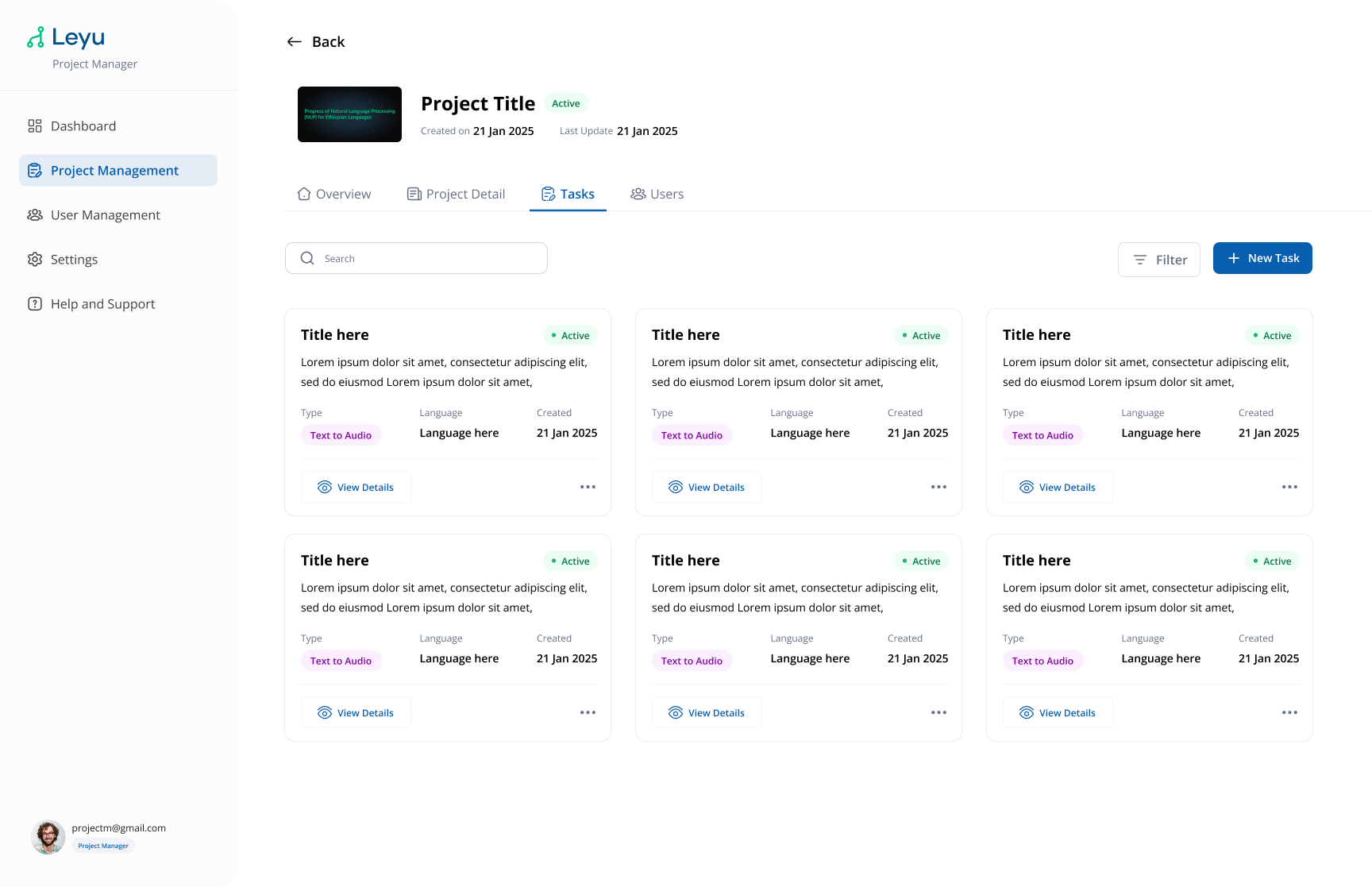Click the project cover thumbnail
Viewport: 1372px width, 887px height.
[349, 114]
